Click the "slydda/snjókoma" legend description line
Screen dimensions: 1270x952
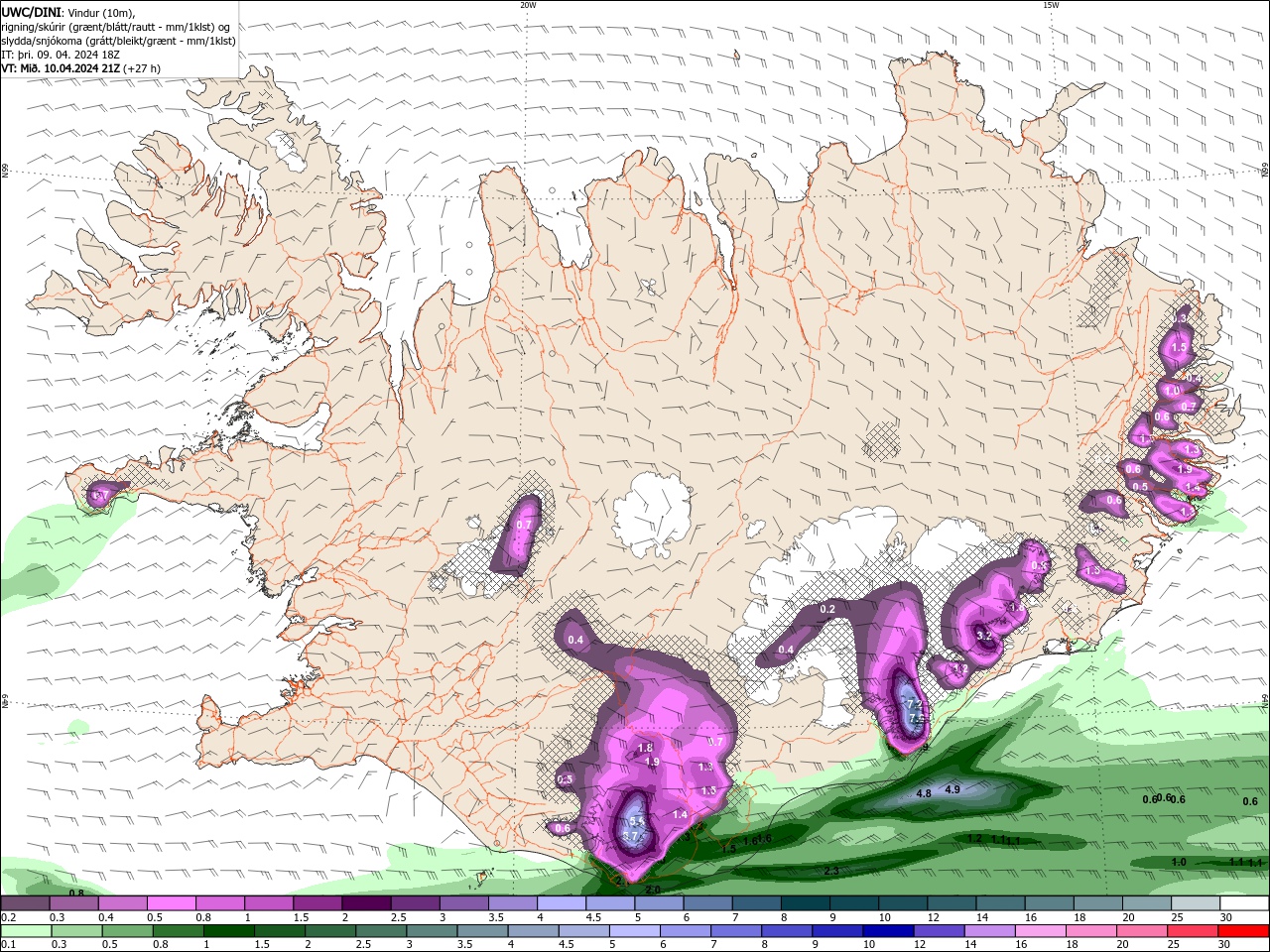(x=118, y=41)
